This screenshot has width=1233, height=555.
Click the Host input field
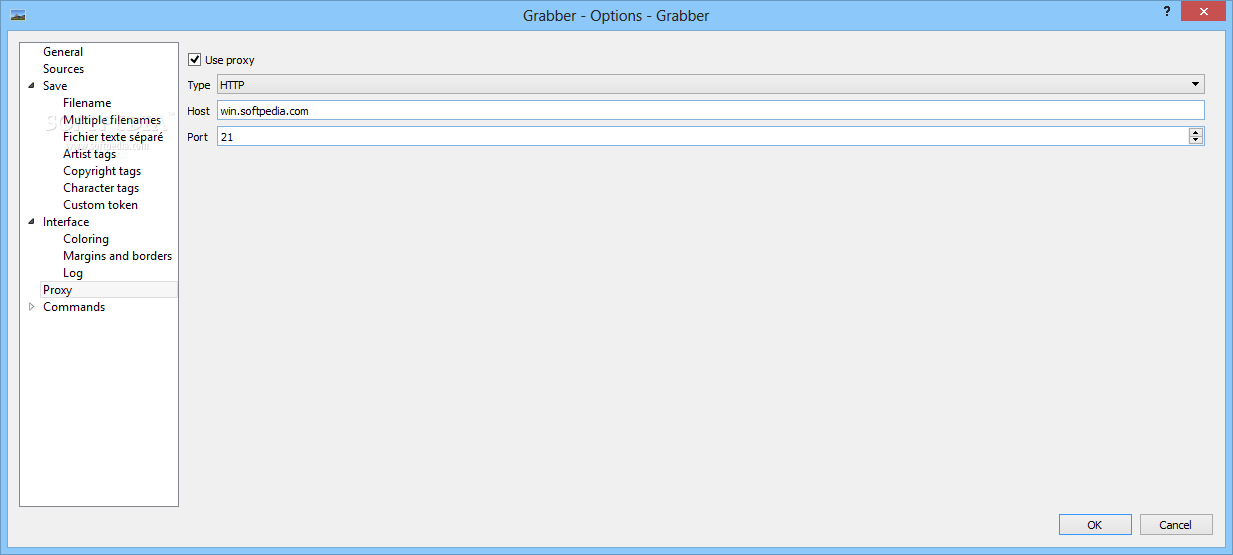pyautogui.click(x=711, y=111)
